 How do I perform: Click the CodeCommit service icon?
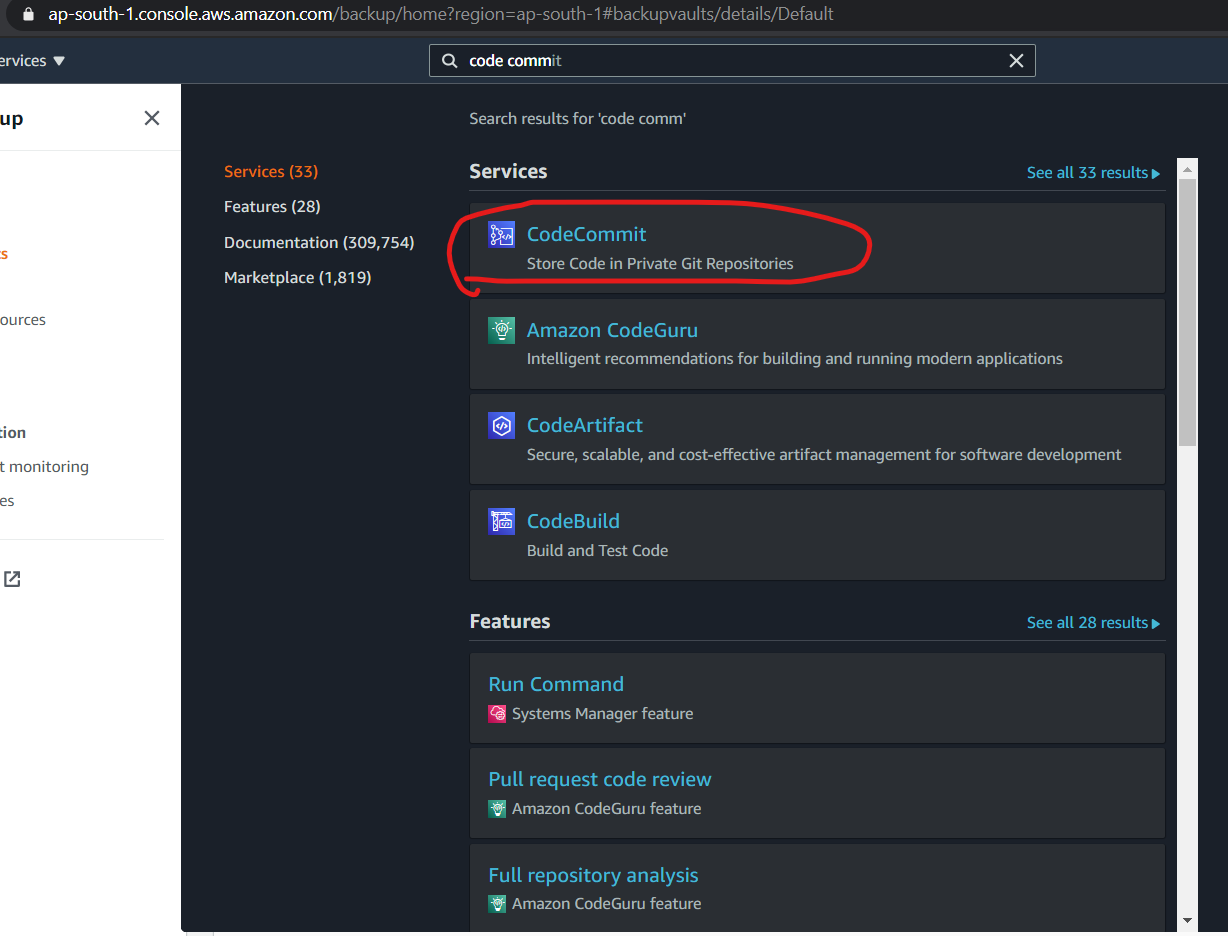pos(501,235)
